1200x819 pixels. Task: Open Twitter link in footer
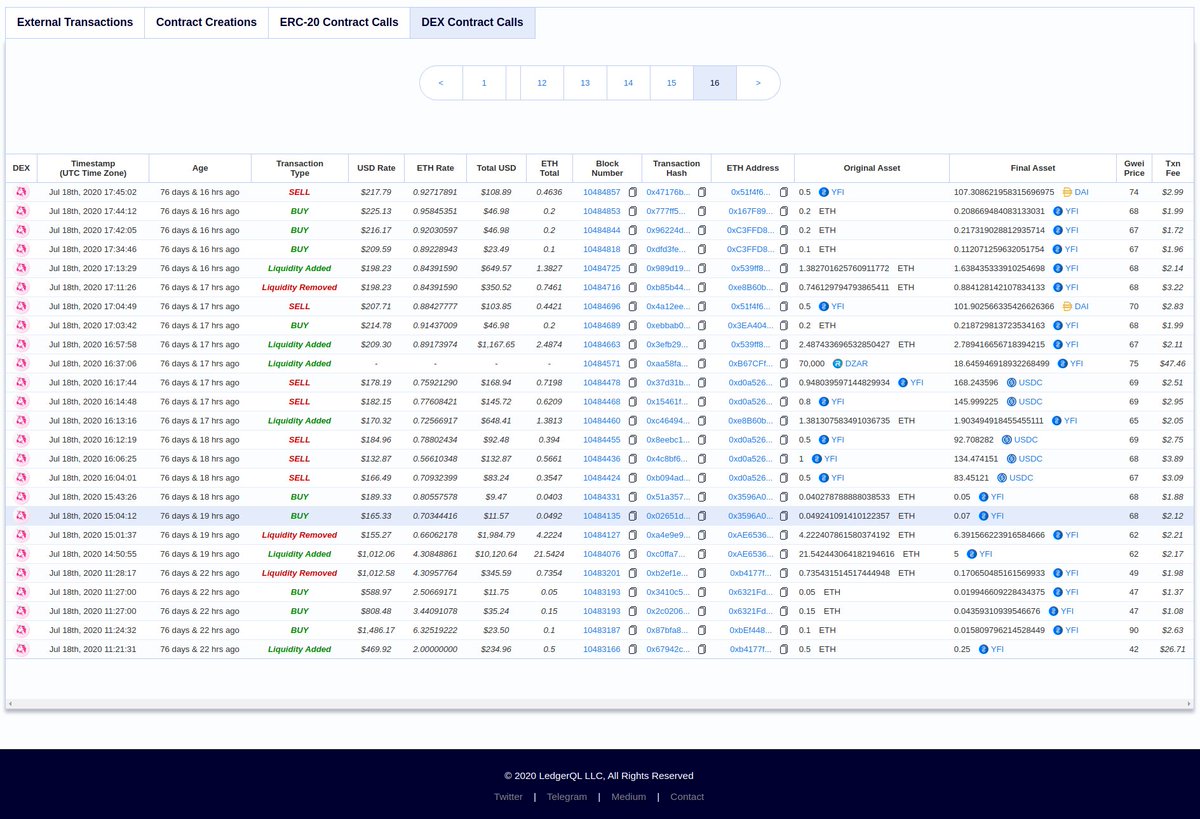pyautogui.click(x=508, y=797)
